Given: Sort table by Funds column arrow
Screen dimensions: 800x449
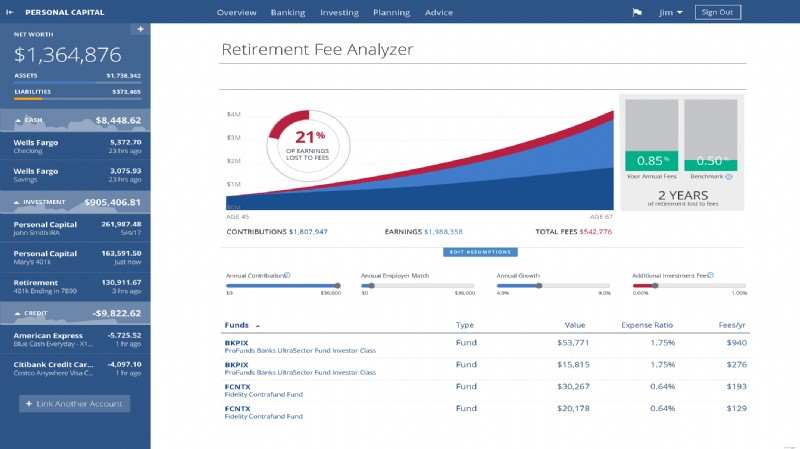Looking at the screenshot, I should [258, 326].
